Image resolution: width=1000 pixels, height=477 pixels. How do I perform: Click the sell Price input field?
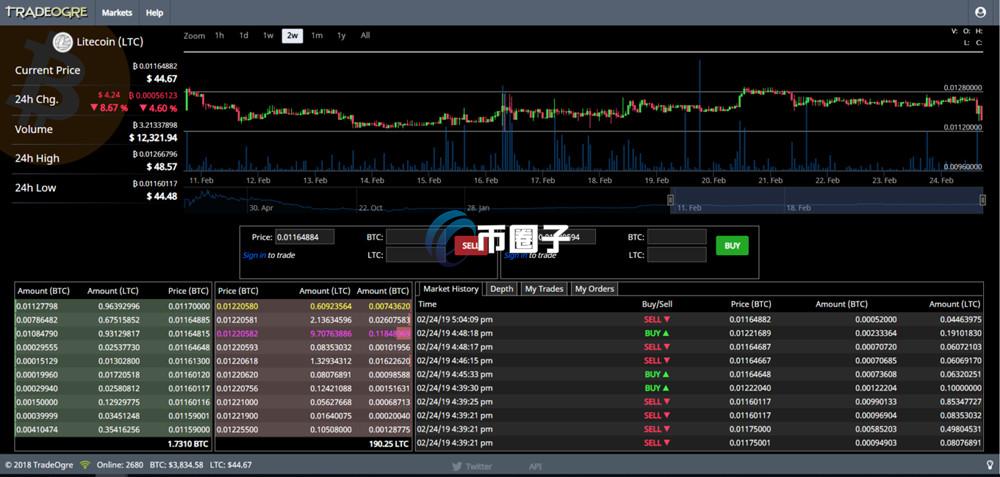[x=305, y=237]
